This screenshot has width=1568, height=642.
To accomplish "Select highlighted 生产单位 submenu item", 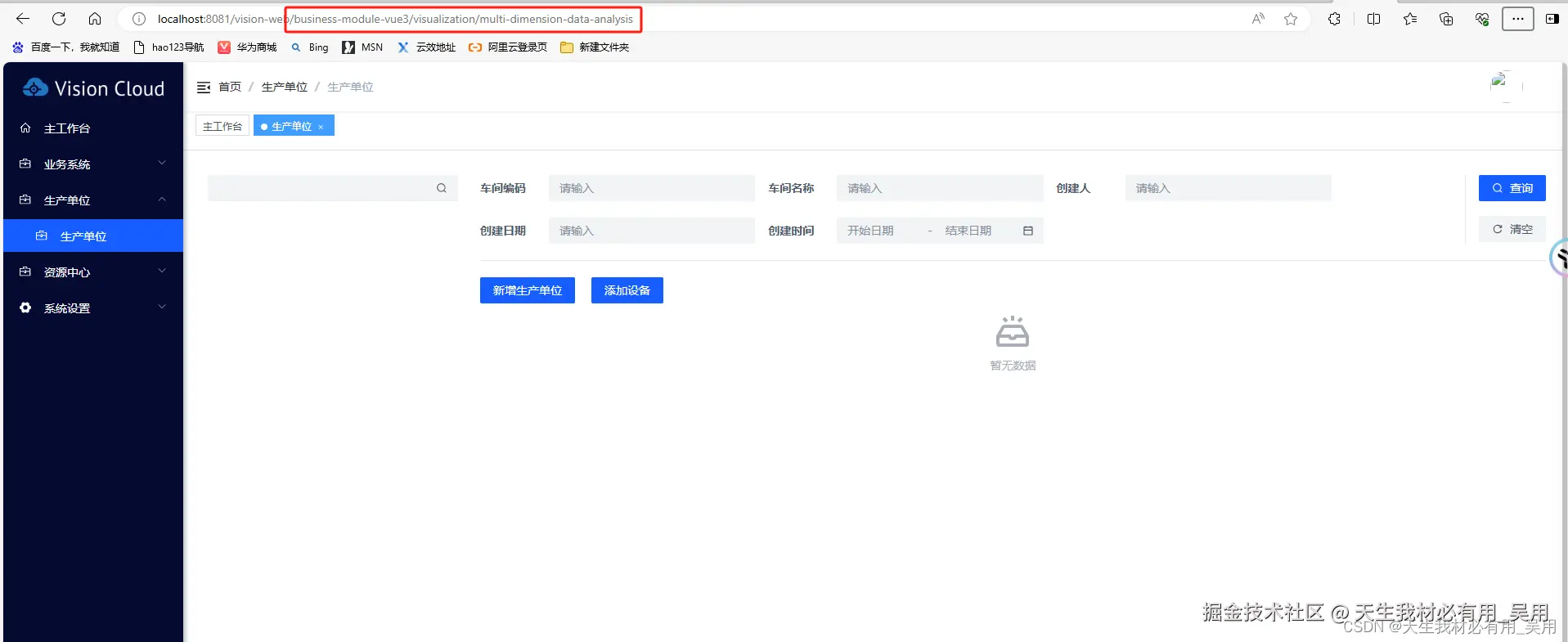I will (x=93, y=236).
